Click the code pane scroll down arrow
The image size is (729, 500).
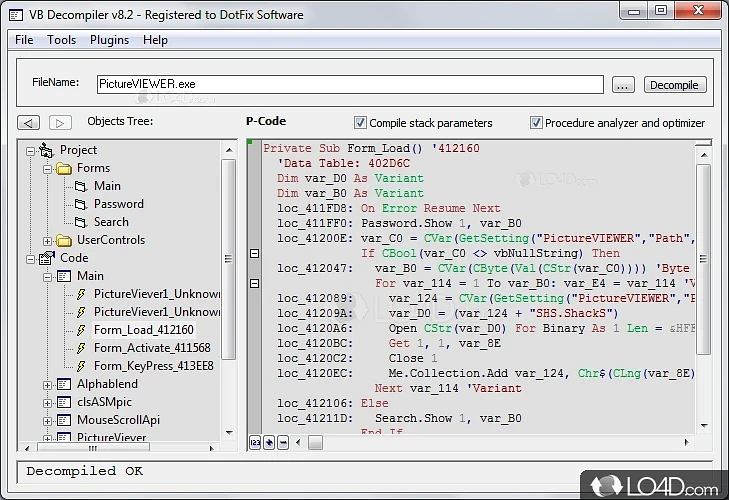704,426
